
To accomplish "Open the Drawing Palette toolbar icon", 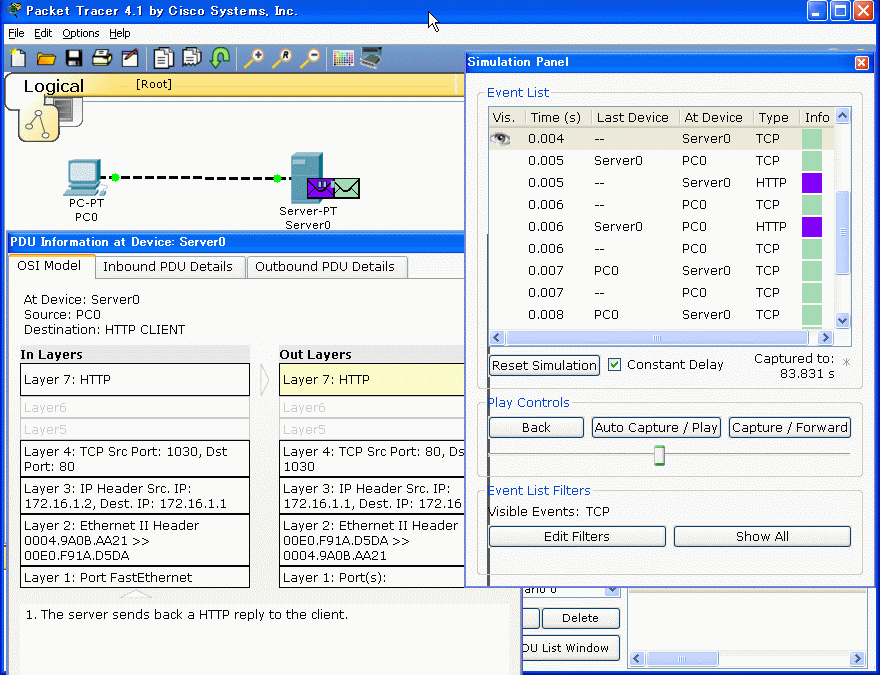I will [343, 58].
